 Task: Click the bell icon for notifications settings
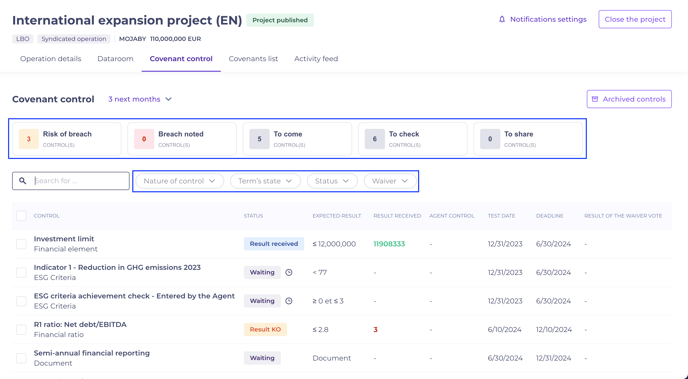point(502,19)
